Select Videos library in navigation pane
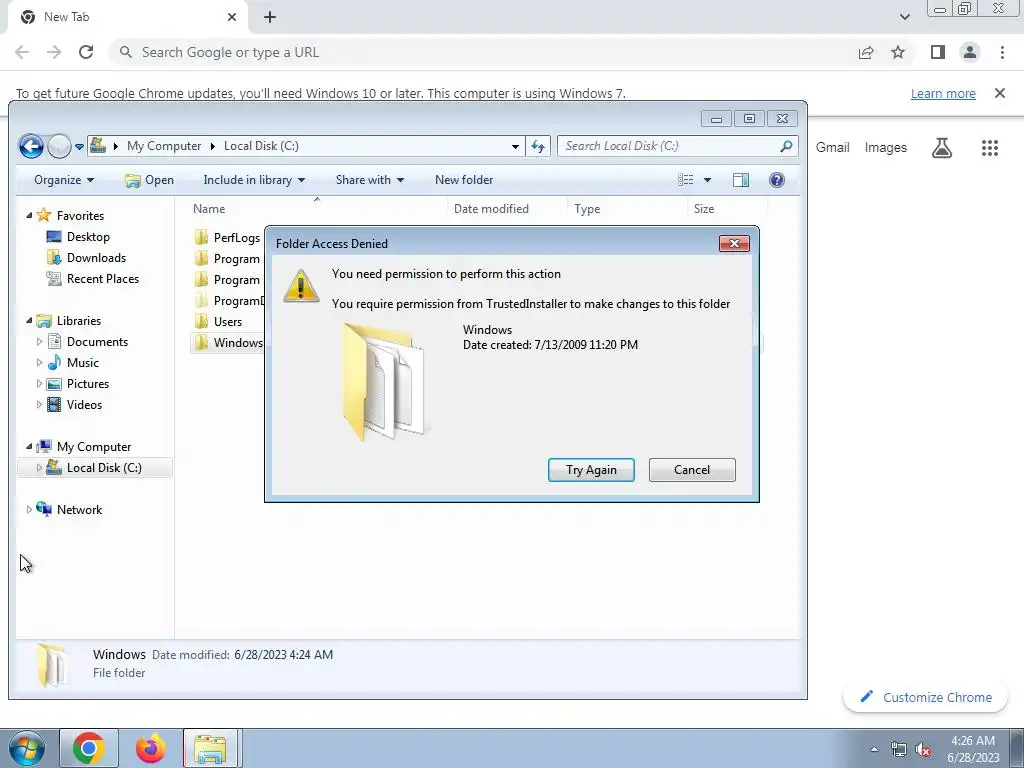 point(84,404)
